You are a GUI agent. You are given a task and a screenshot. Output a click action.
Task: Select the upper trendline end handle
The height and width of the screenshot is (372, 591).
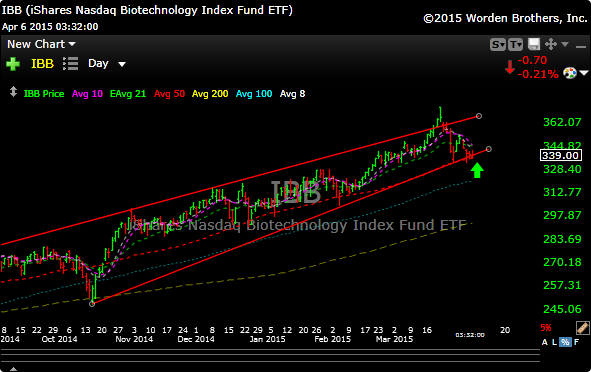[x=479, y=116]
